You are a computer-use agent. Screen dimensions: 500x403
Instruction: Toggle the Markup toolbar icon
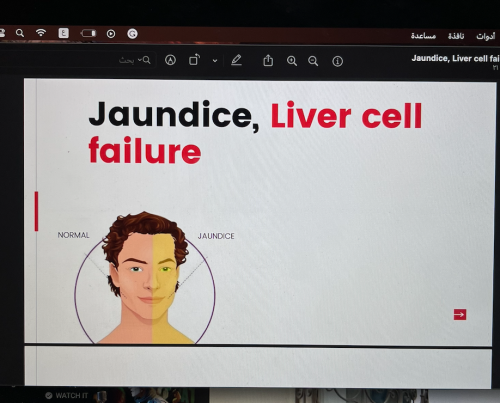[170, 60]
